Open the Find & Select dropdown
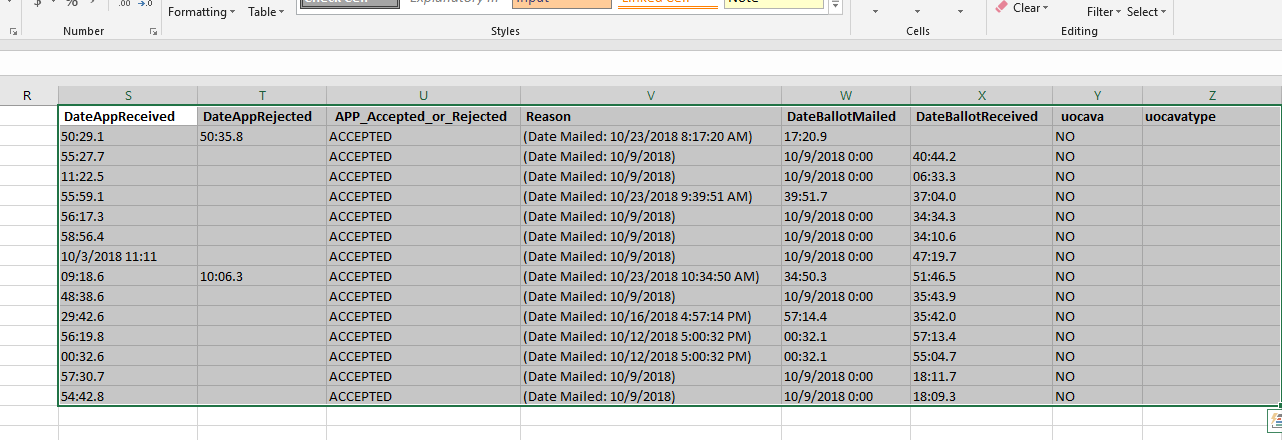 coord(1146,12)
